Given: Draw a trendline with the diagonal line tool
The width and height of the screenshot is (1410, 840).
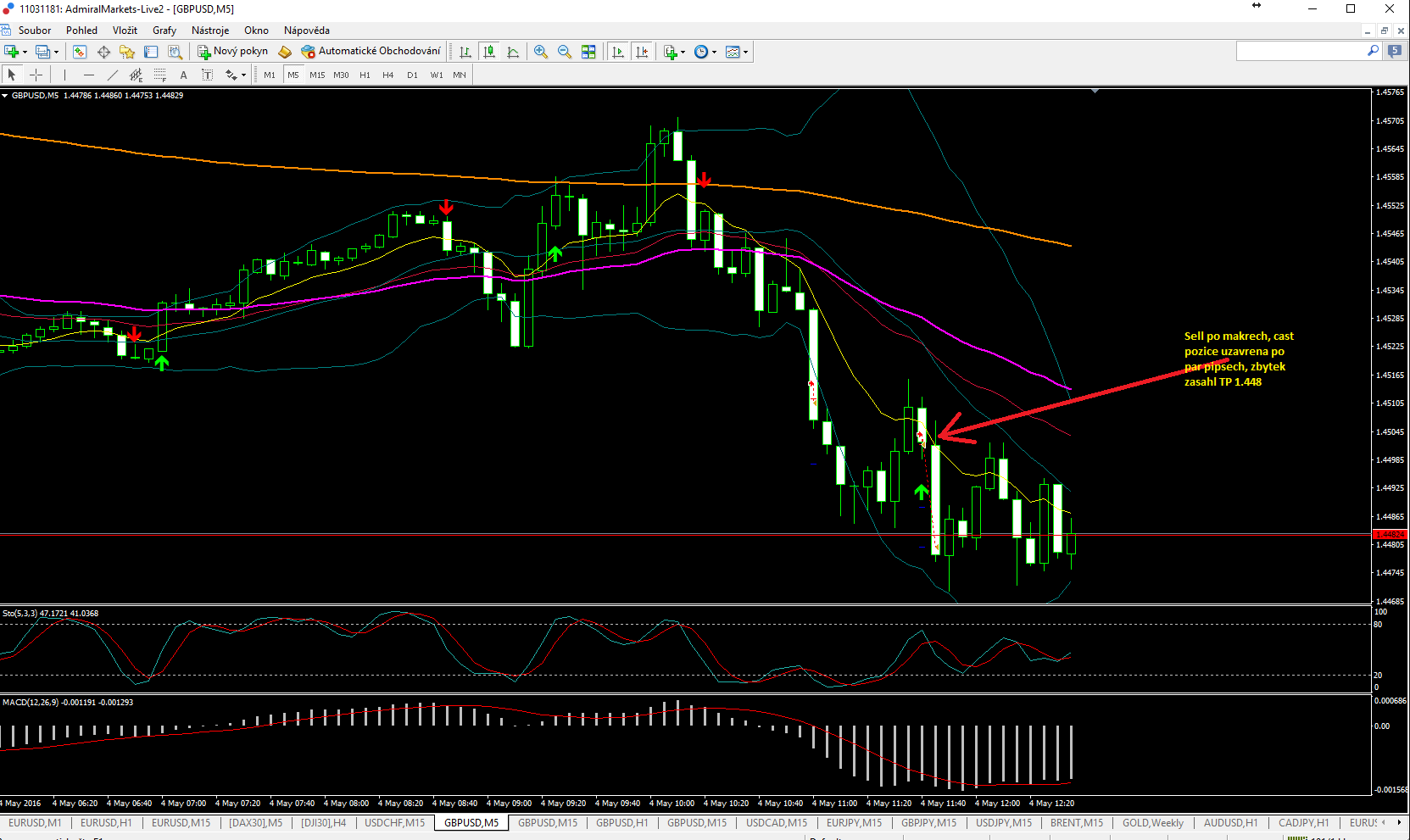Looking at the screenshot, I should [112, 75].
